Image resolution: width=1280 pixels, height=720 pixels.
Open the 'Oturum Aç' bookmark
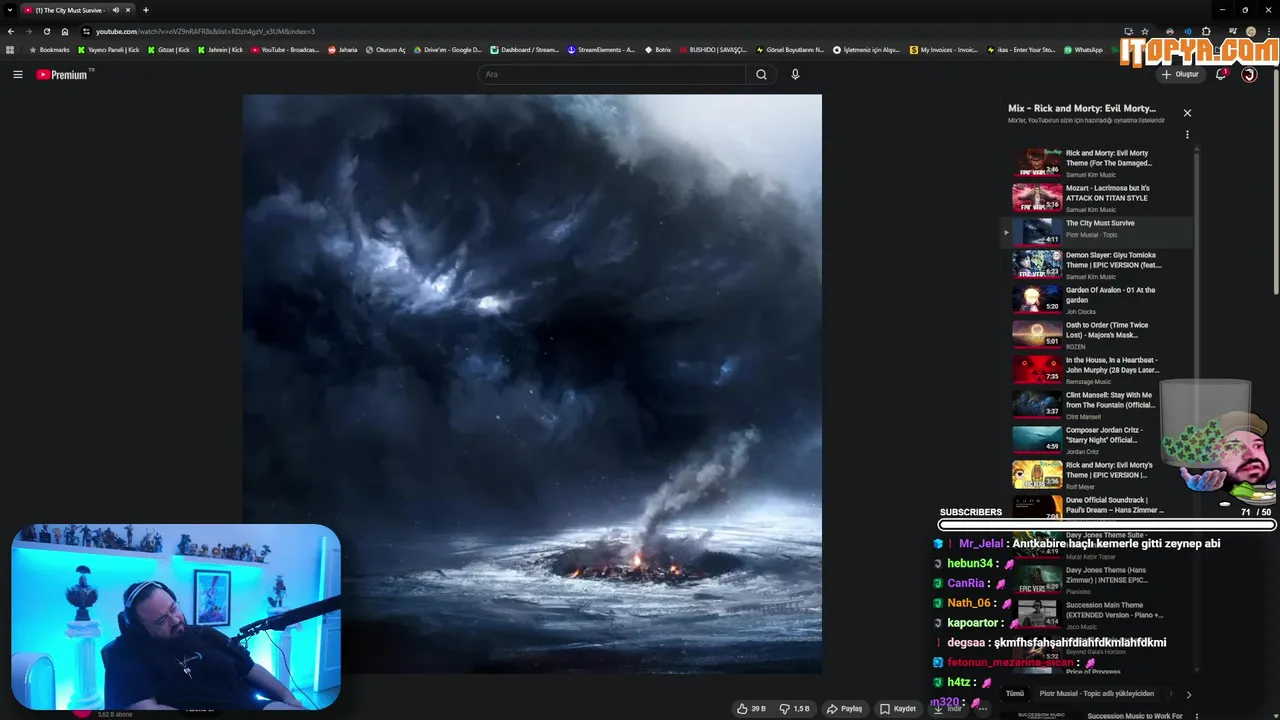pos(386,49)
